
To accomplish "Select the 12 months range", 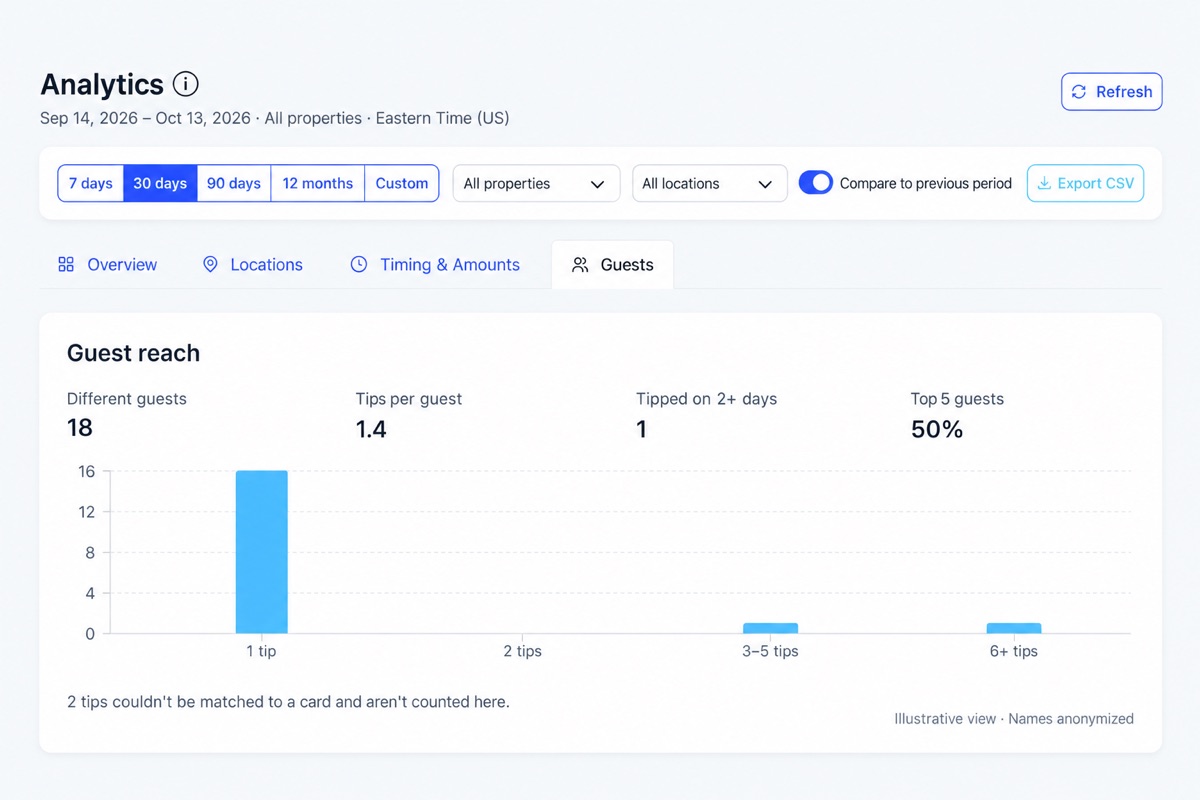I will click(x=318, y=184).
